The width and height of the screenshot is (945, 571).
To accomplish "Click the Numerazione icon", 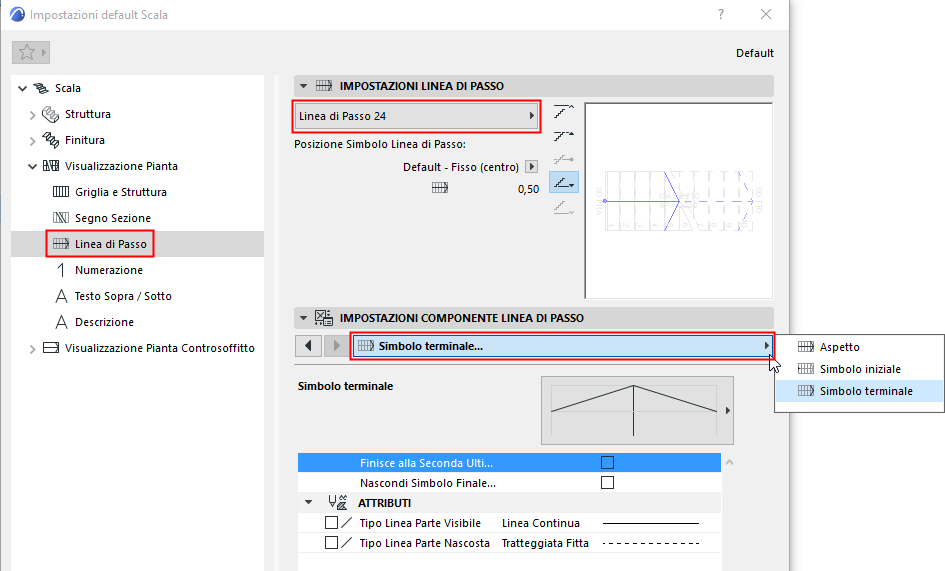I will point(61,270).
